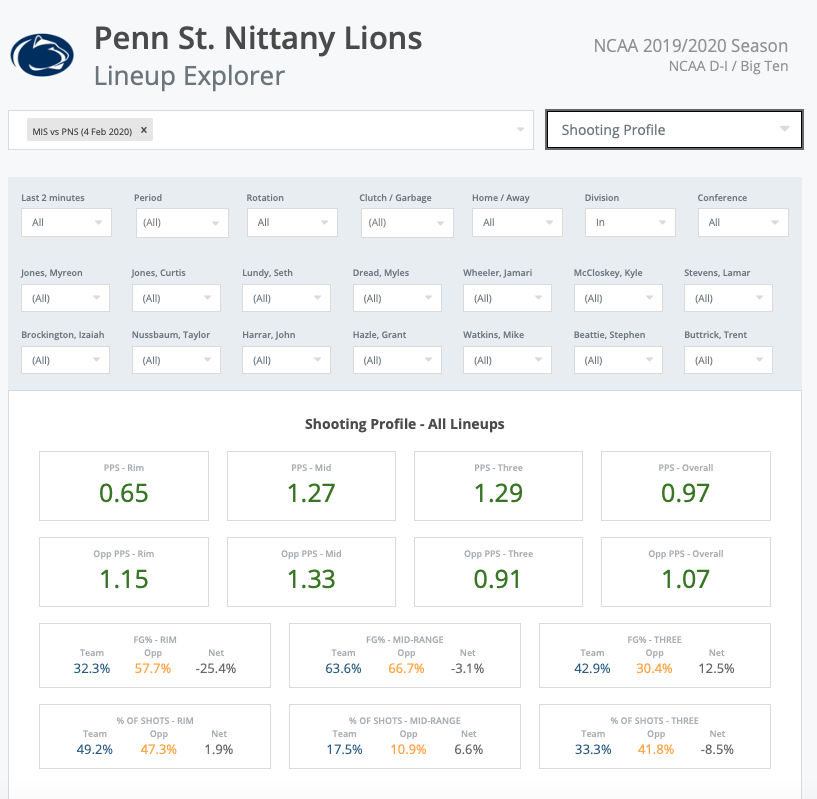
Task: Open the Clutch / Garbage filter
Action: 407,223
